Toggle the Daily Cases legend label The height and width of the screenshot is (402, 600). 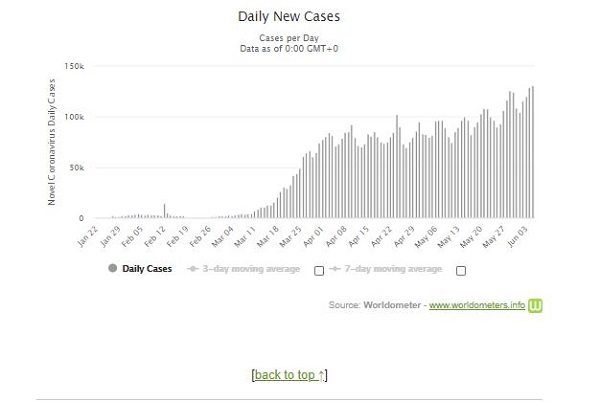point(146,268)
